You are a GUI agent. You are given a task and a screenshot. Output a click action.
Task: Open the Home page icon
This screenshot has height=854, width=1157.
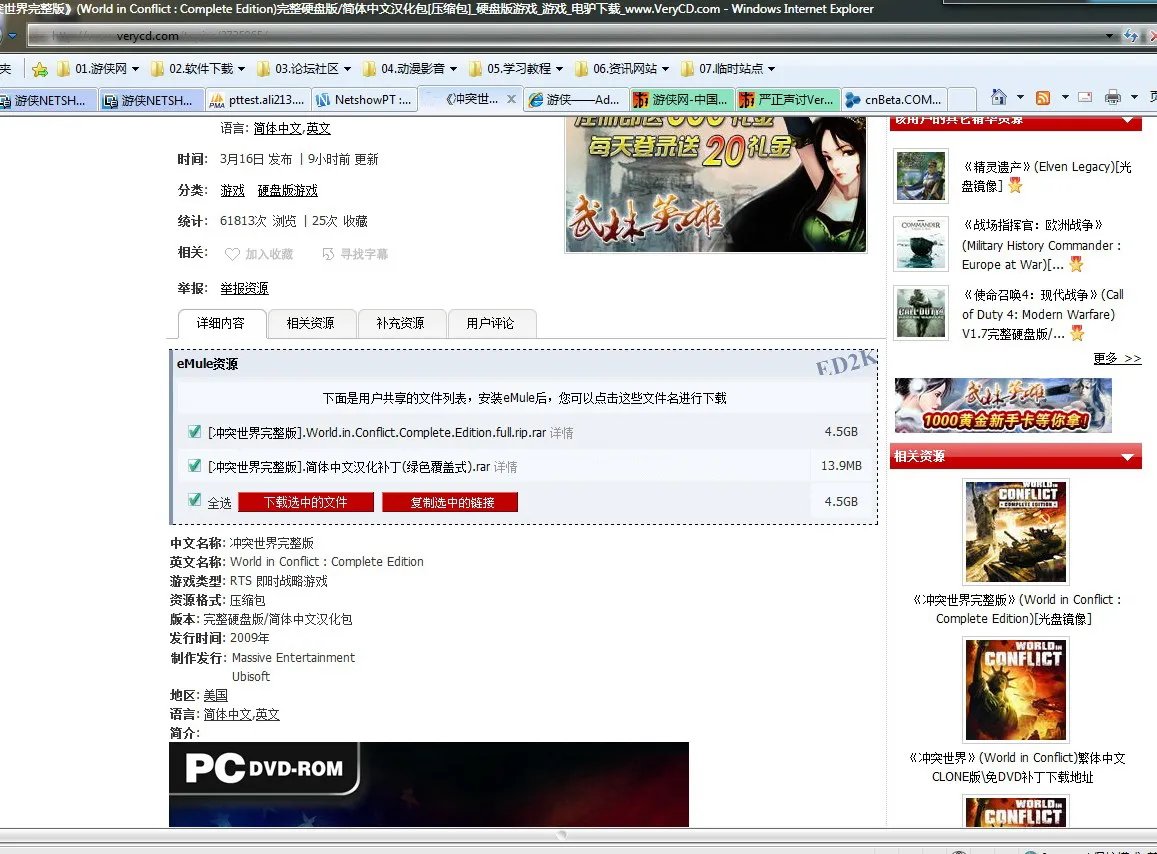[x=1001, y=96]
